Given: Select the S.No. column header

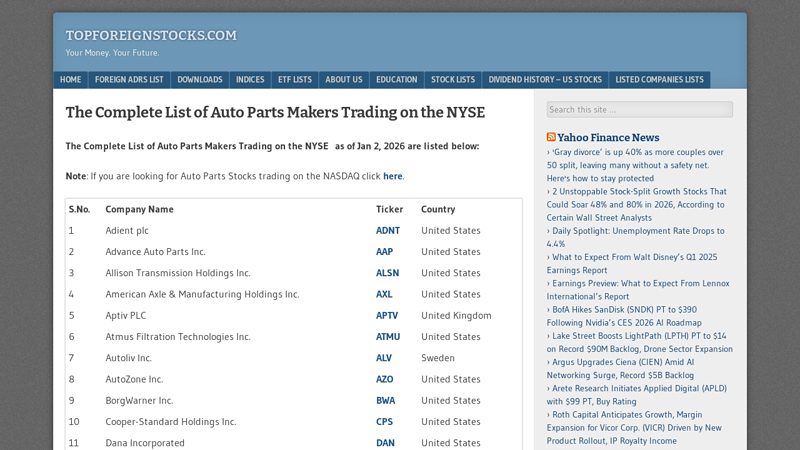Looking at the screenshot, I should [x=80, y=209].
